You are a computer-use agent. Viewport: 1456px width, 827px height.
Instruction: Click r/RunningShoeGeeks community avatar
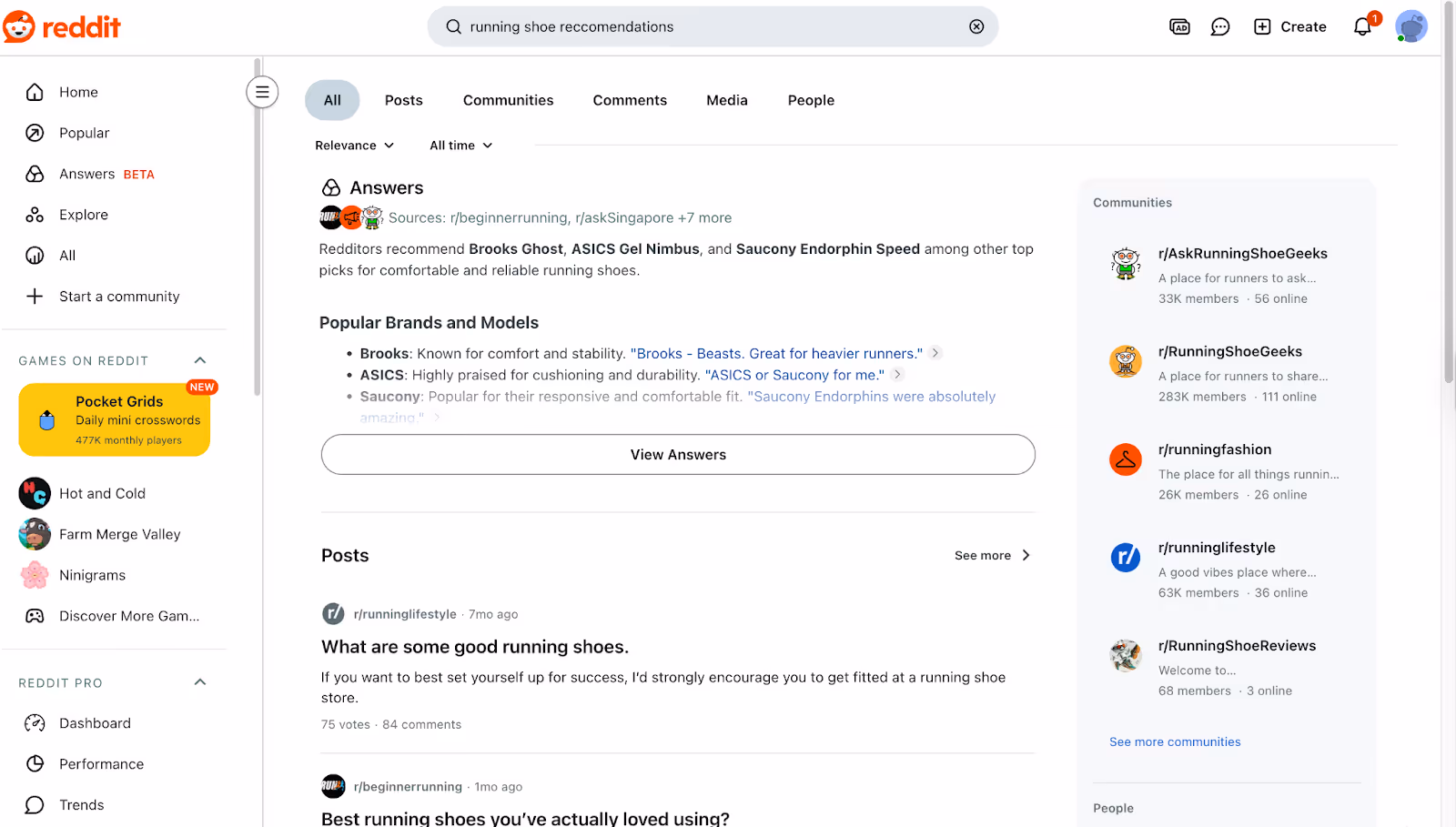point(1126,361)
